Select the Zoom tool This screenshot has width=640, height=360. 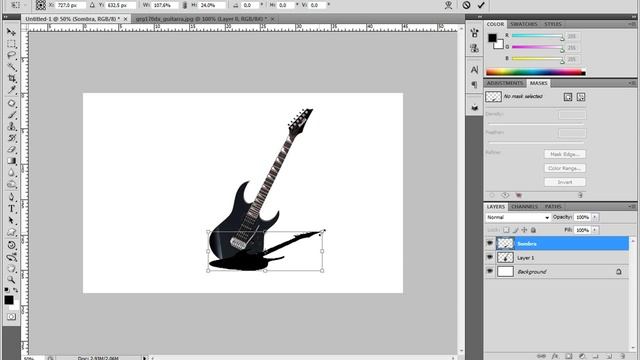pyautogui.click(x=11, y=280)
